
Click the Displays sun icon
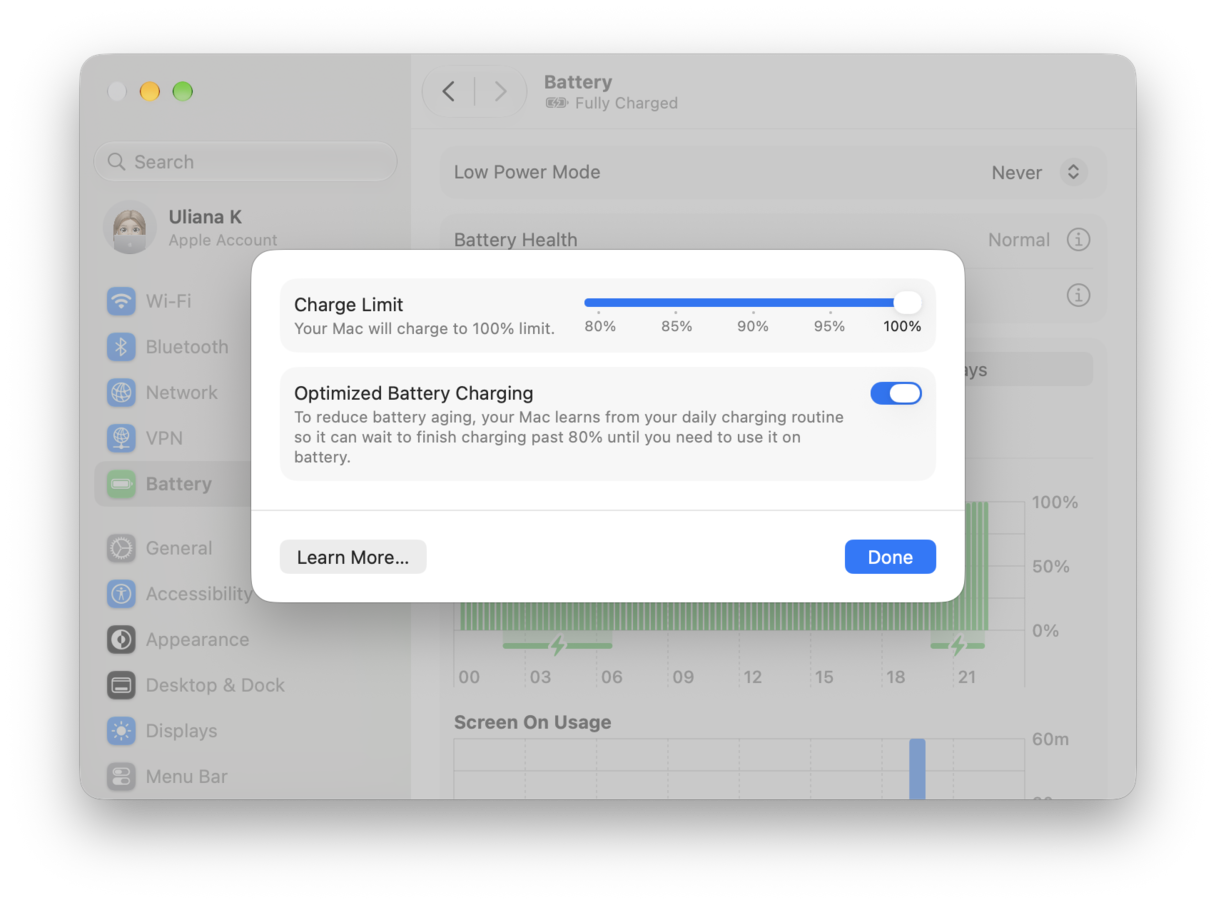121,731
